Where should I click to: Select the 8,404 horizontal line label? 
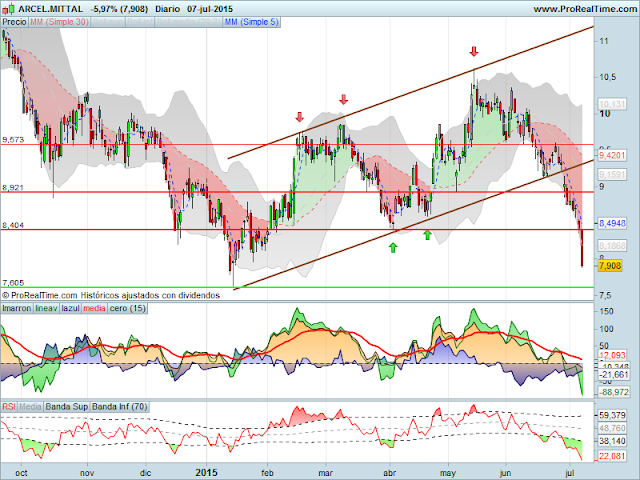13,225
